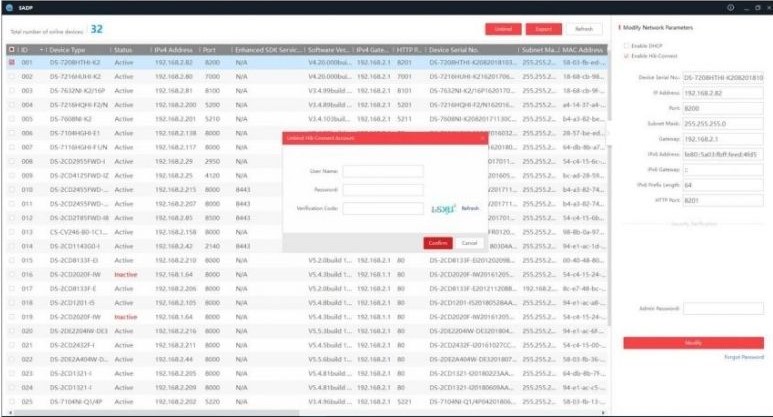Click the MAC Address column header

click(x=583, y=50)
